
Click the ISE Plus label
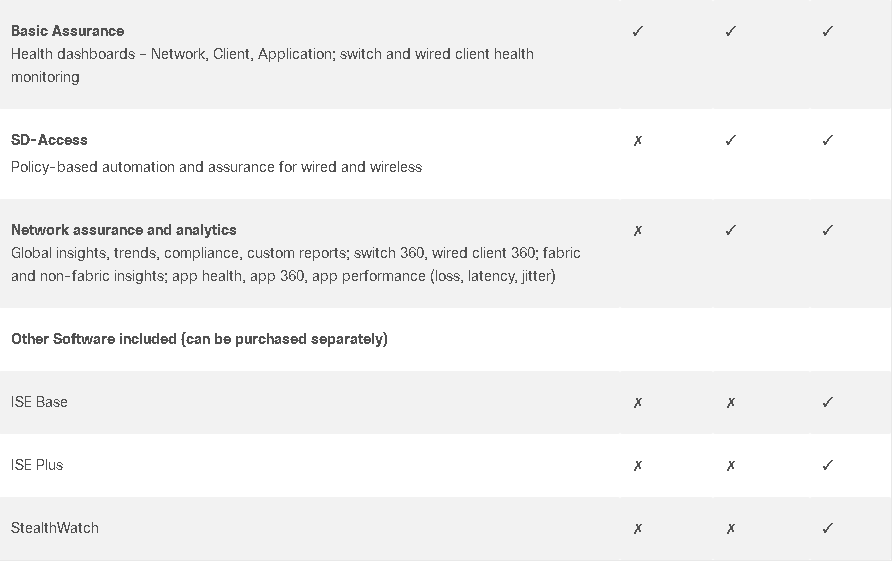tap(37, 465)
